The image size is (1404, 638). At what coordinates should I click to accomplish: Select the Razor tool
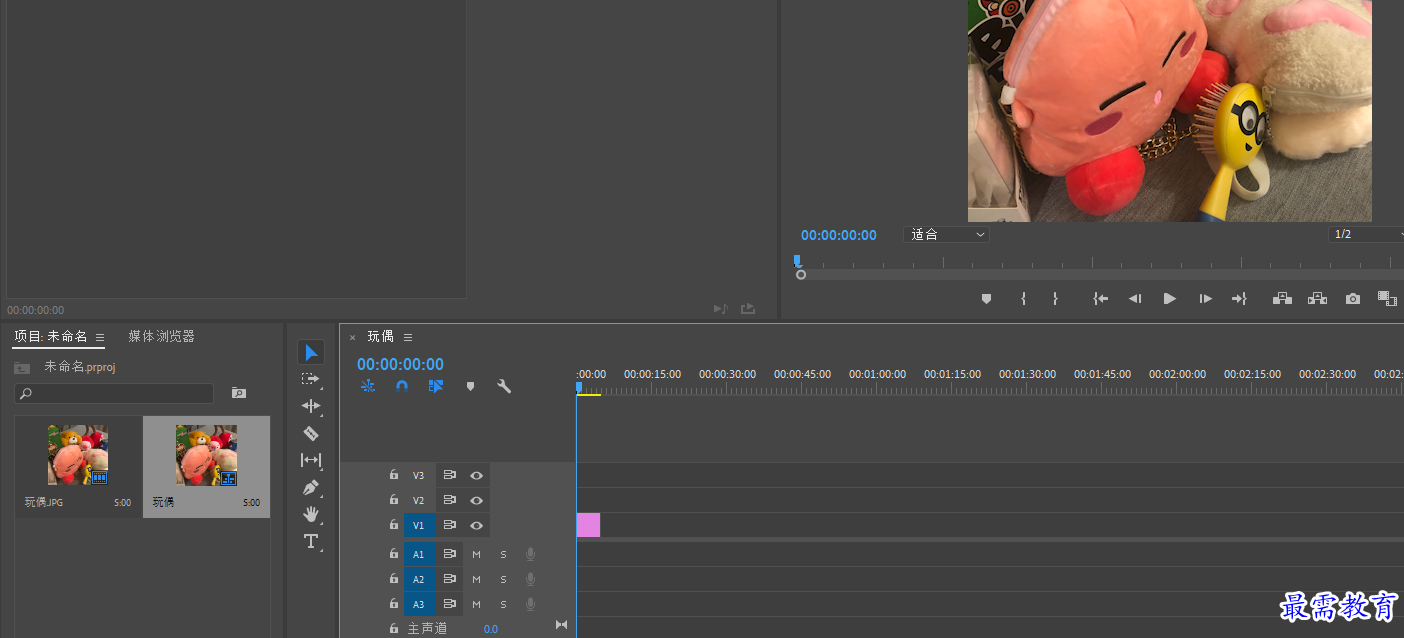[311, 433]
